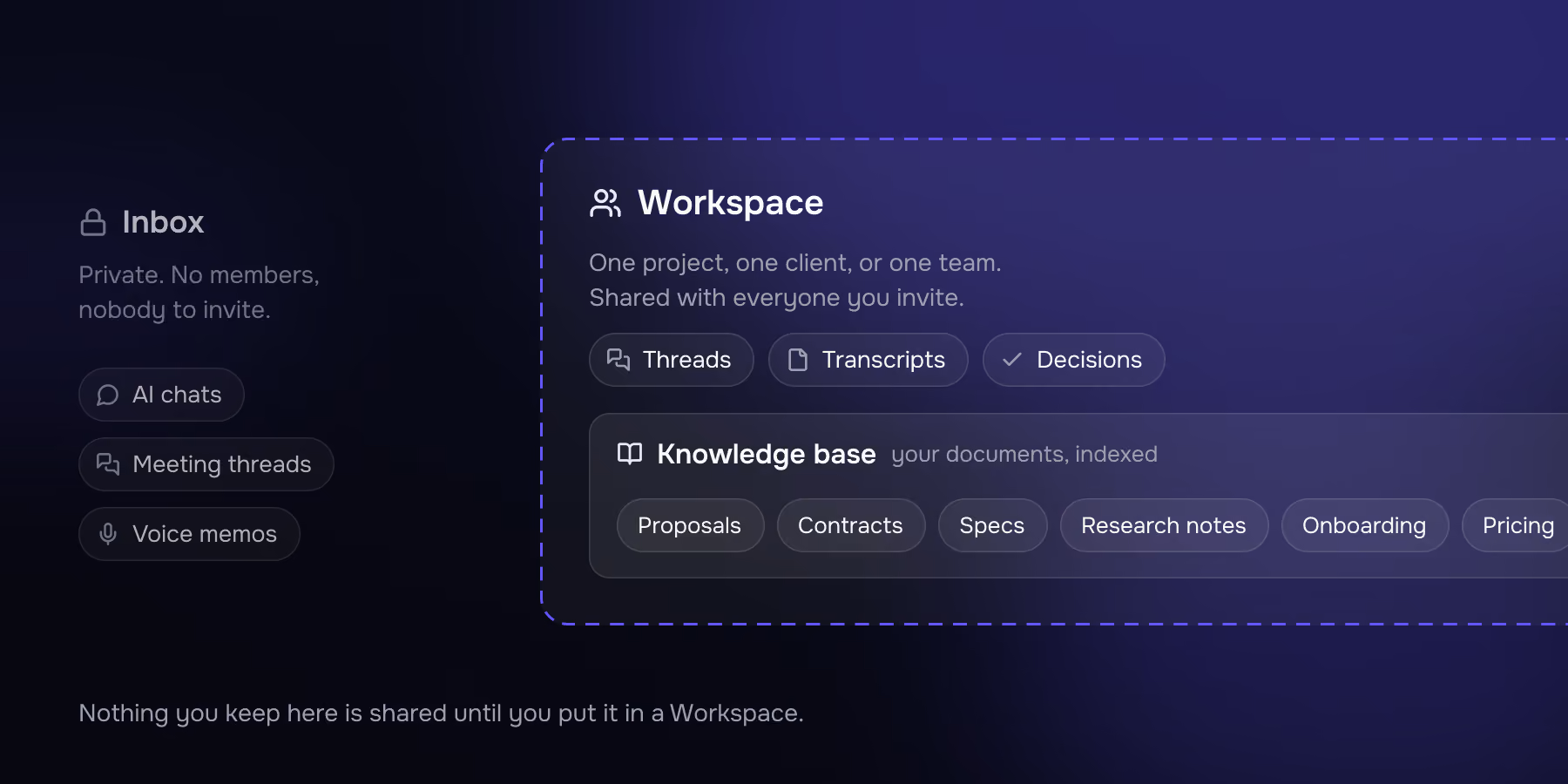Select the Contracts tag
The width and height of the screenshot is (1568, 784).
click(851, 525)
